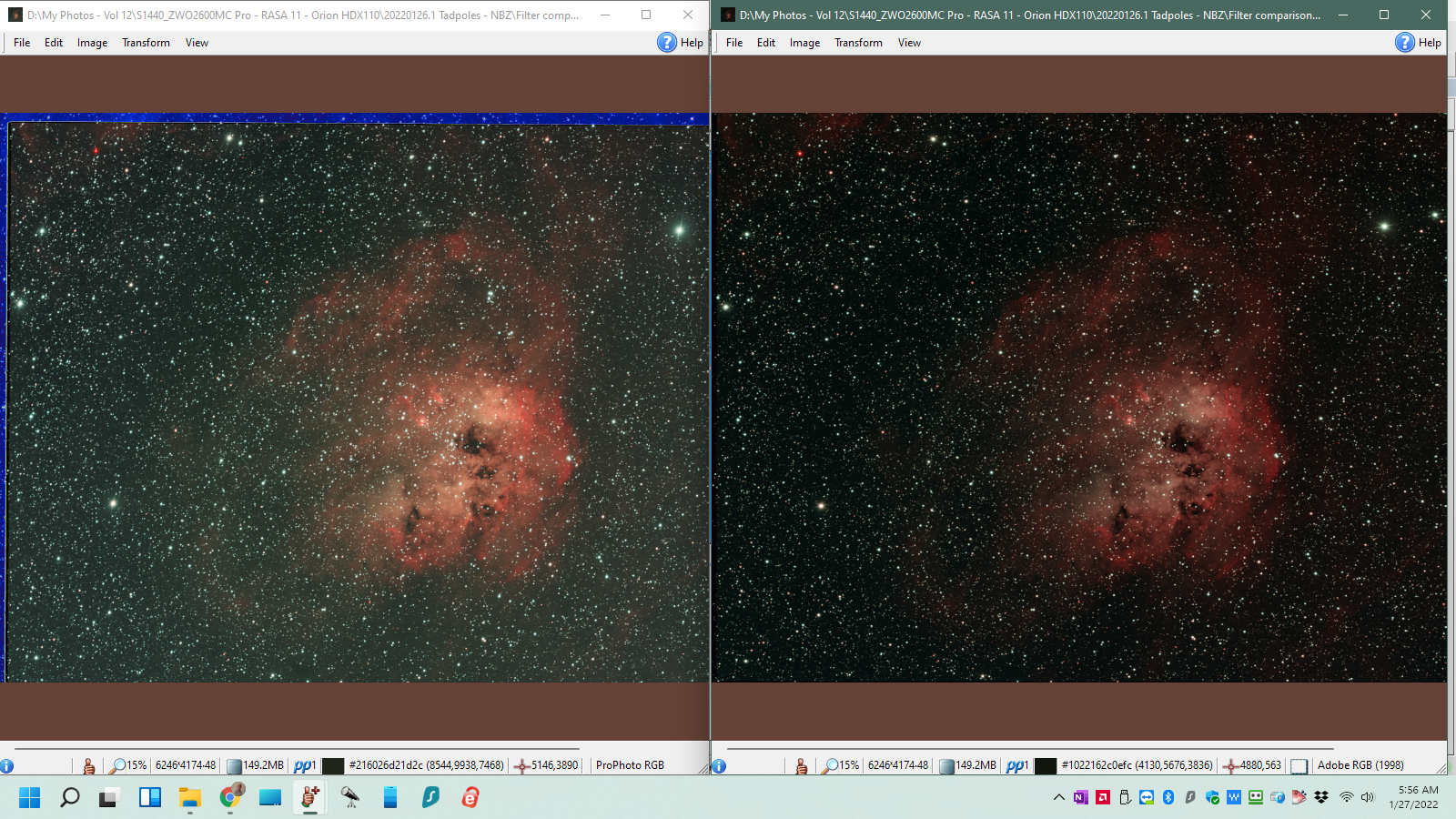Open blue phone app in taskbar

pos(390,798)
